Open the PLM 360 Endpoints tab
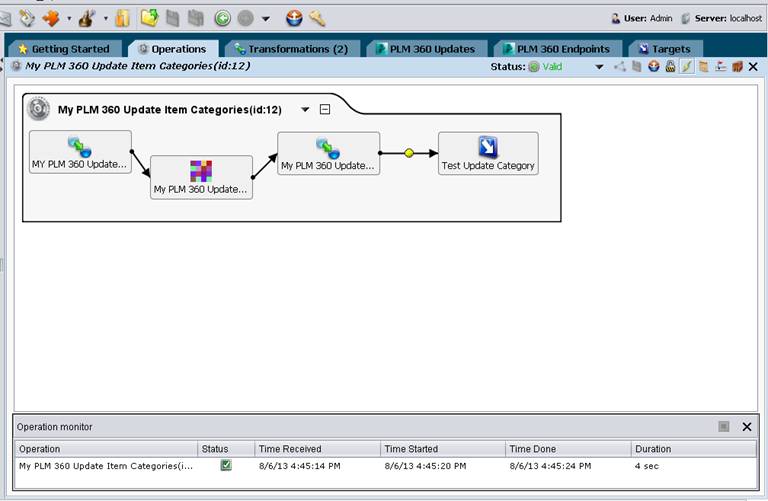The image size is (768, 501). [557, 49]
